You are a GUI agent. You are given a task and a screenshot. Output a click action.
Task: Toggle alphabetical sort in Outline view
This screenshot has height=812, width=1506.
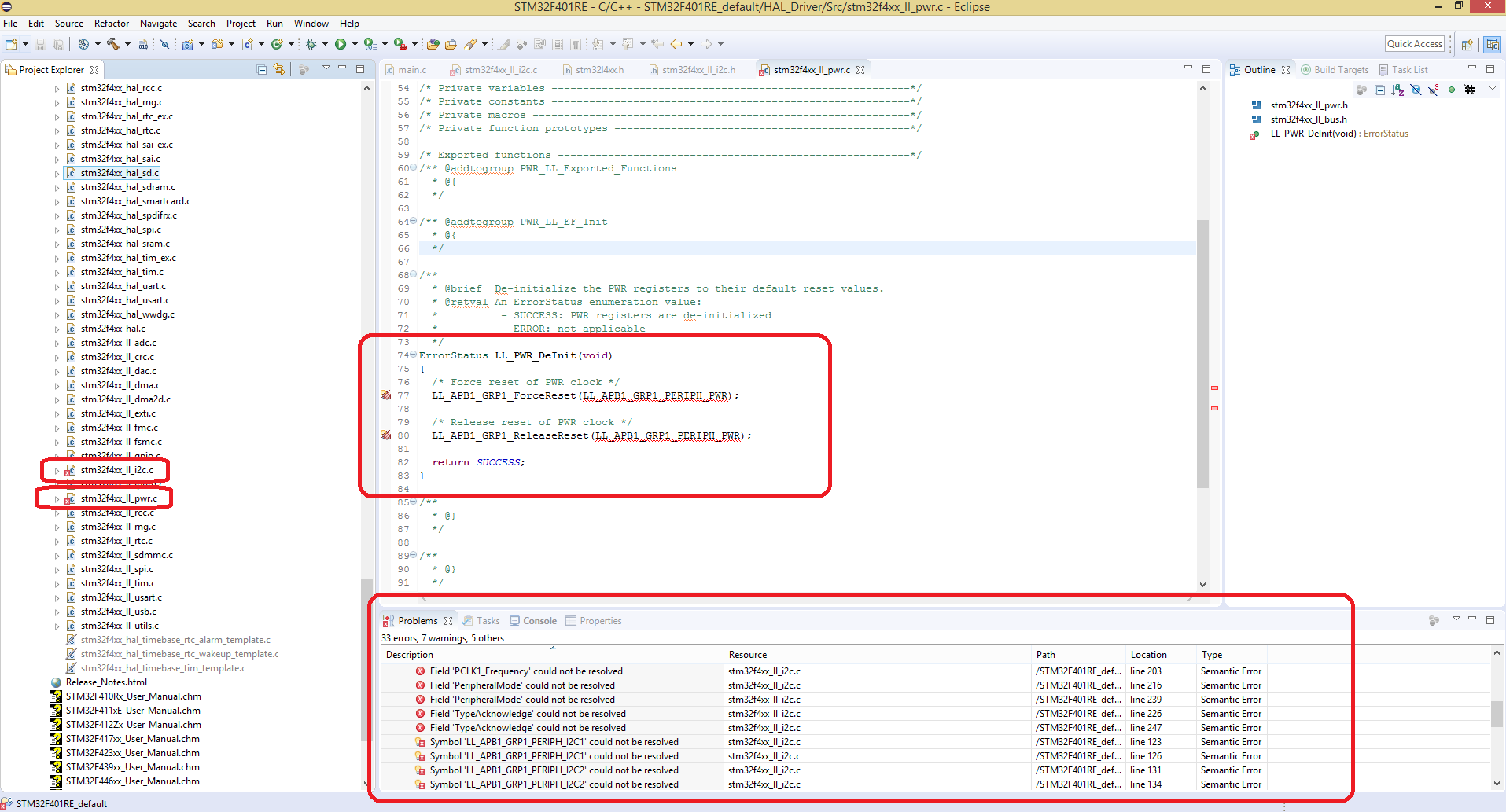click(1397, 90)
